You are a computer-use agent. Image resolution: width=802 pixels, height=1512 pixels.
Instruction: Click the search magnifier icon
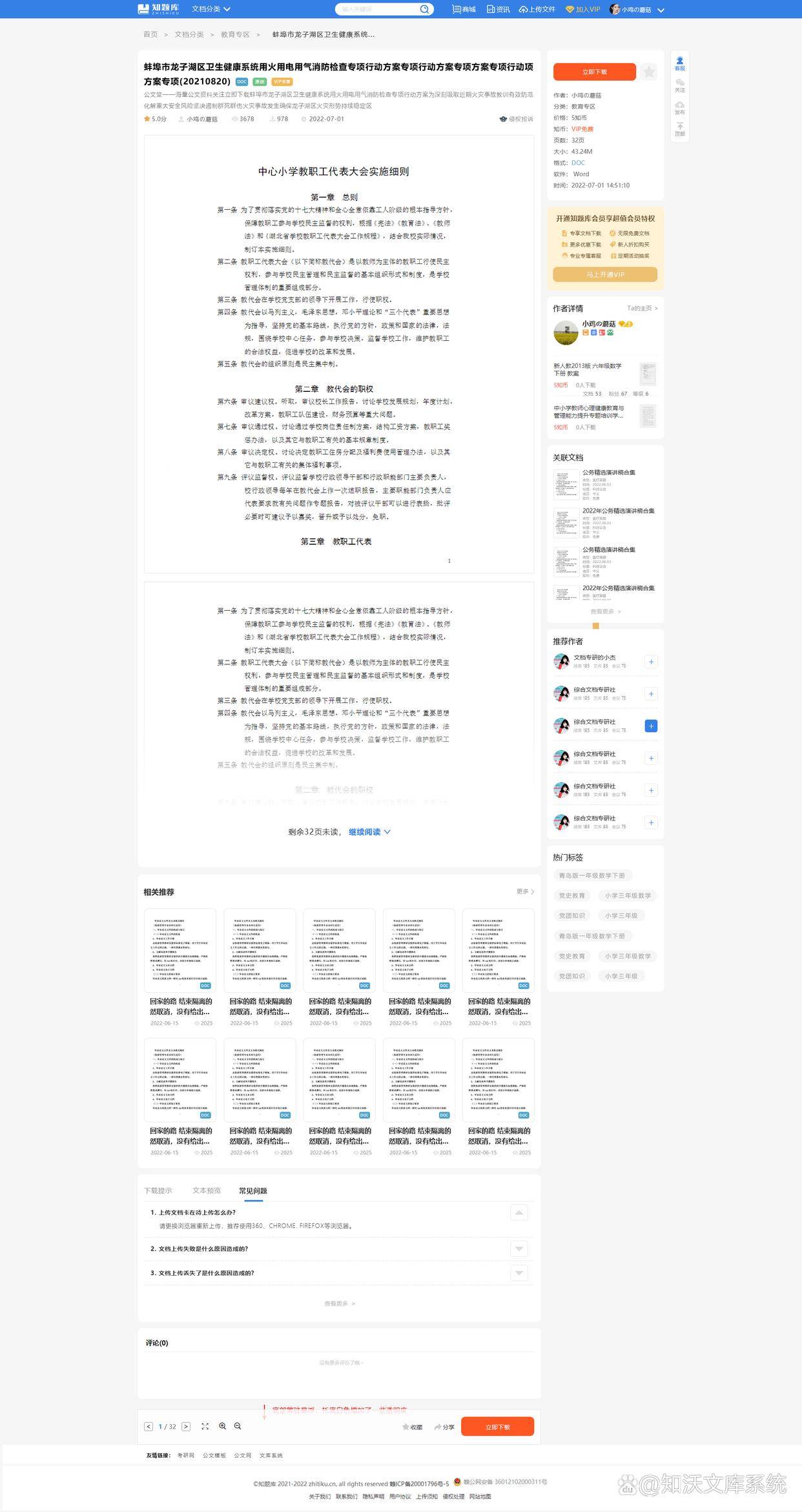coord(424,9)
